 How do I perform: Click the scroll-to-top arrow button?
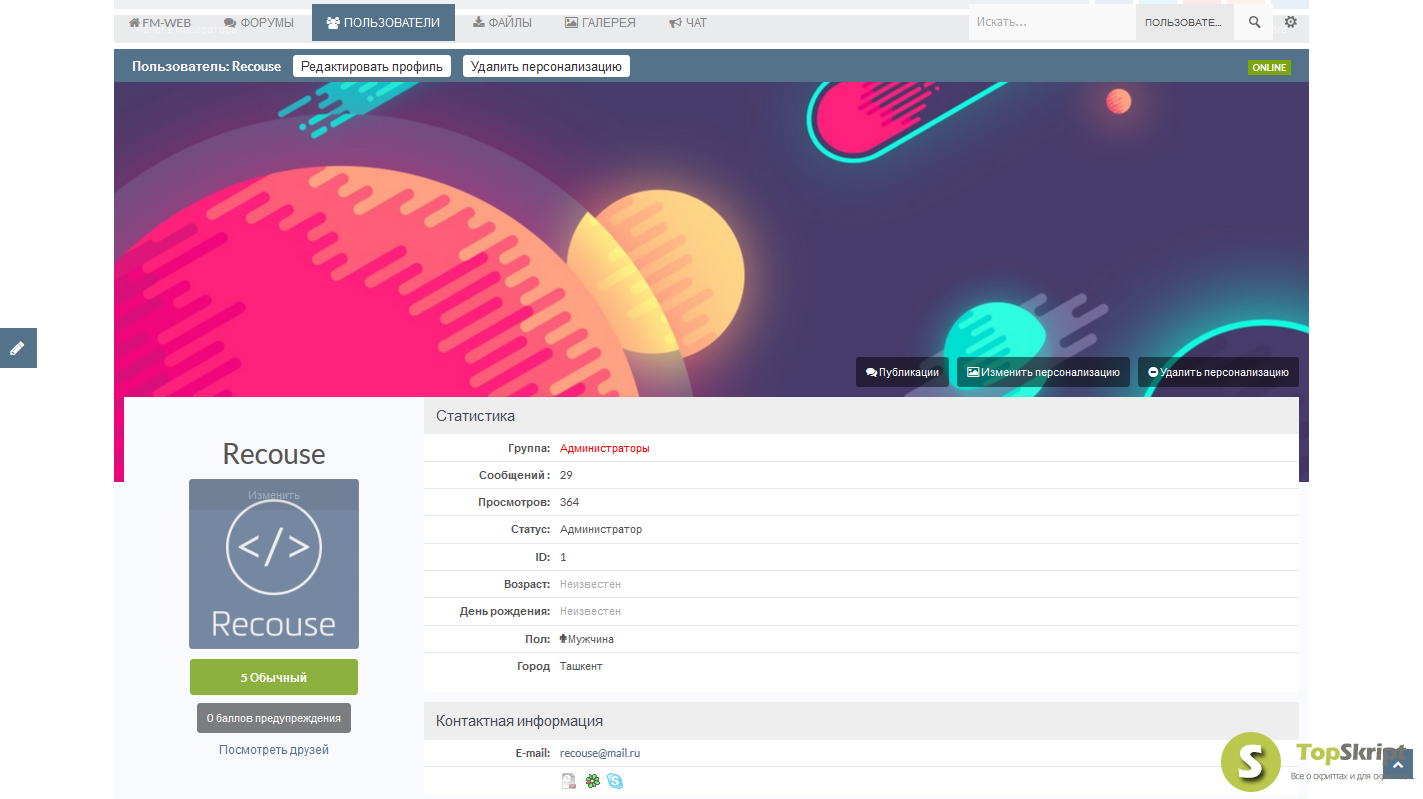tap(1398, 764)
